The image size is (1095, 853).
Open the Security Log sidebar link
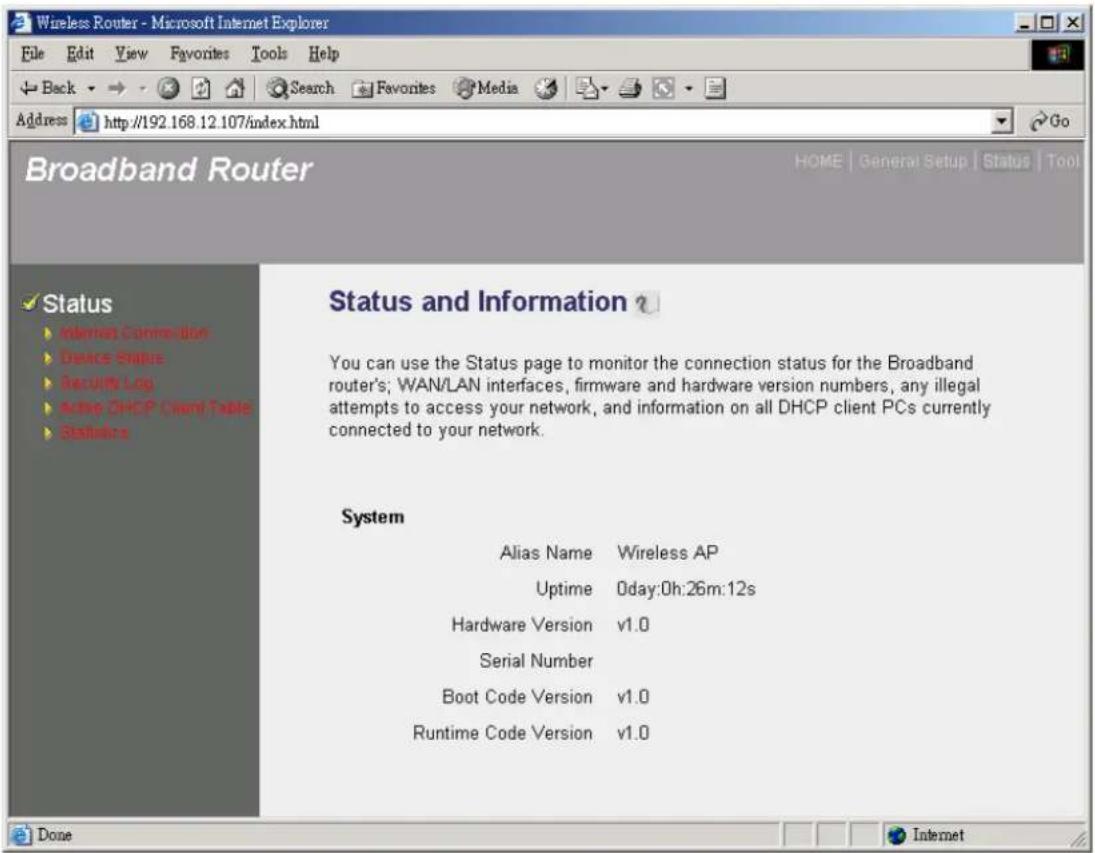(106, 384)
